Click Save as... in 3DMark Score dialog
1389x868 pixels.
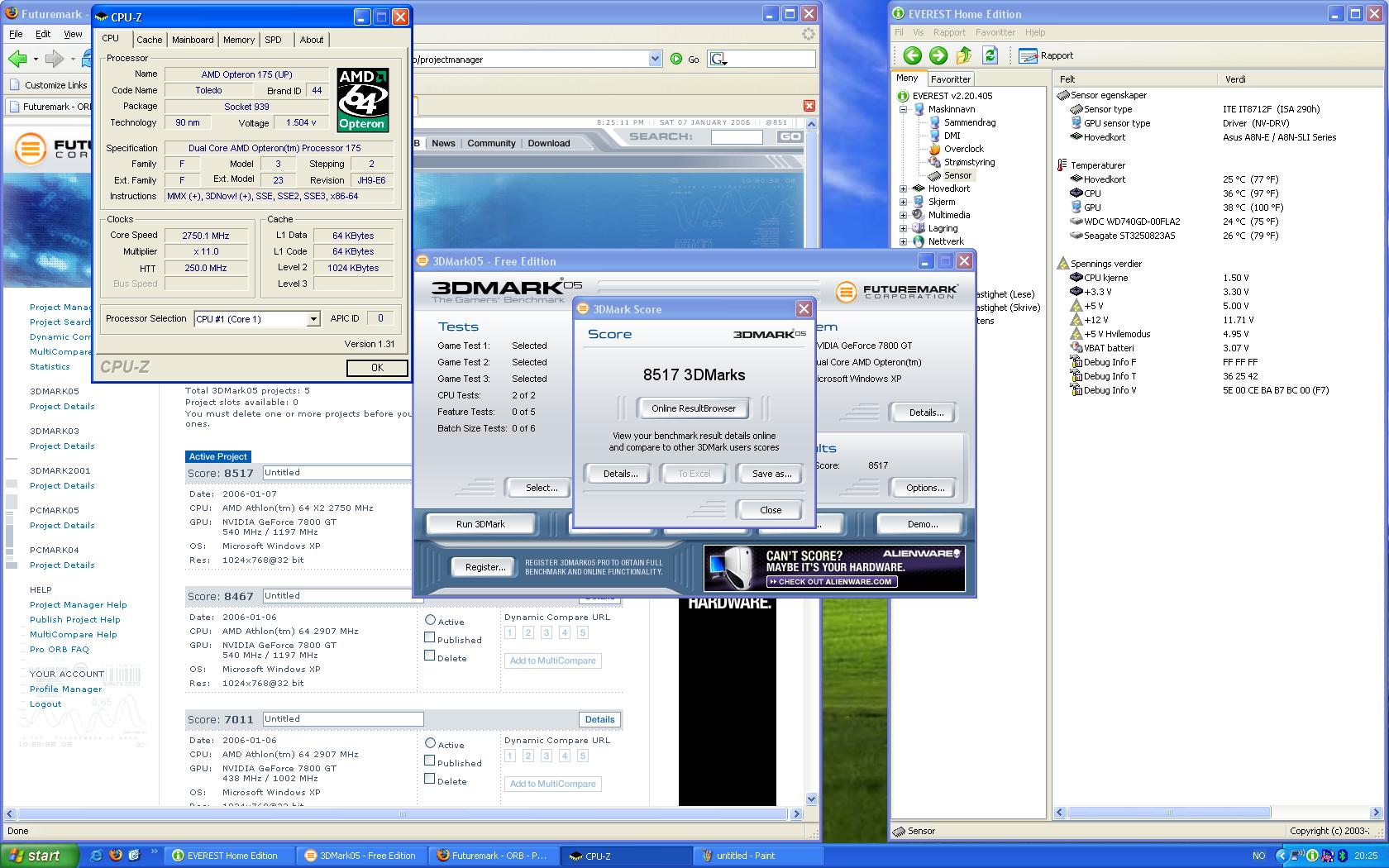pos(771,474)
